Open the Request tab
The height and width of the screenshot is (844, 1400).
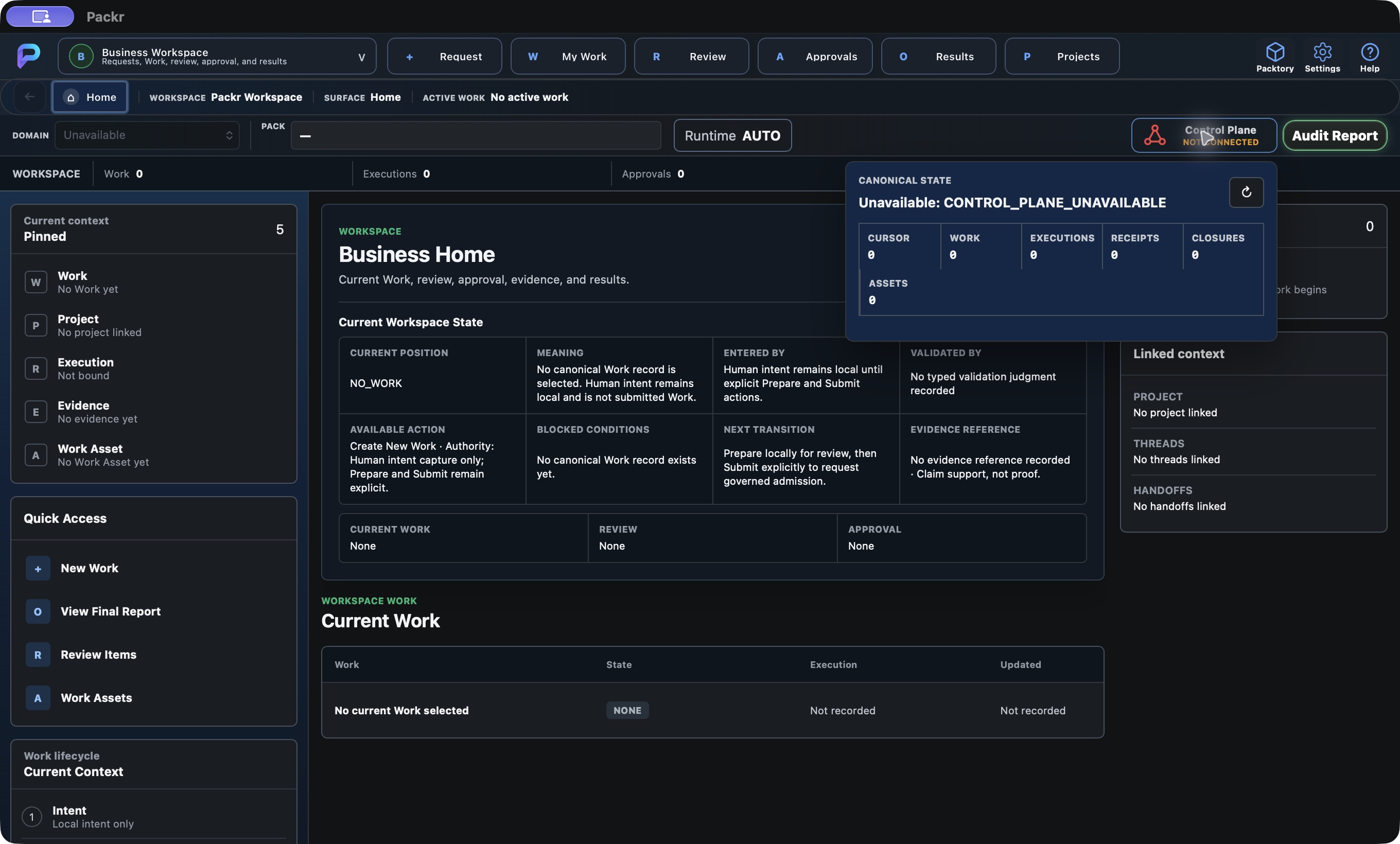[x=444, y=56]
